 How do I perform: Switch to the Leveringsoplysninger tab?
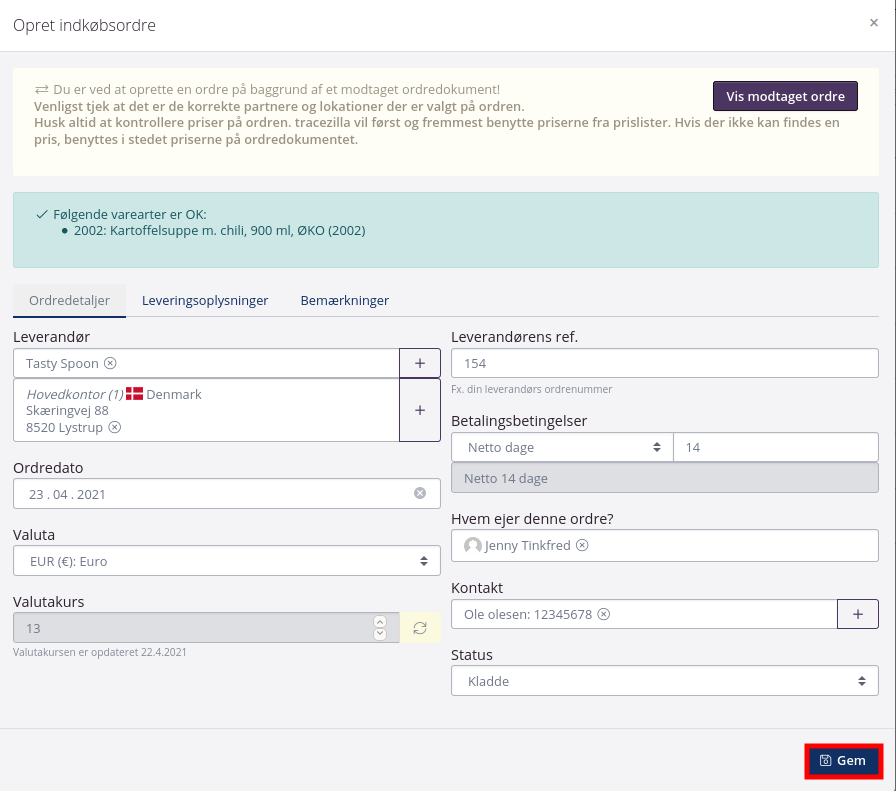pyautogui.click(x=205, y=300)
